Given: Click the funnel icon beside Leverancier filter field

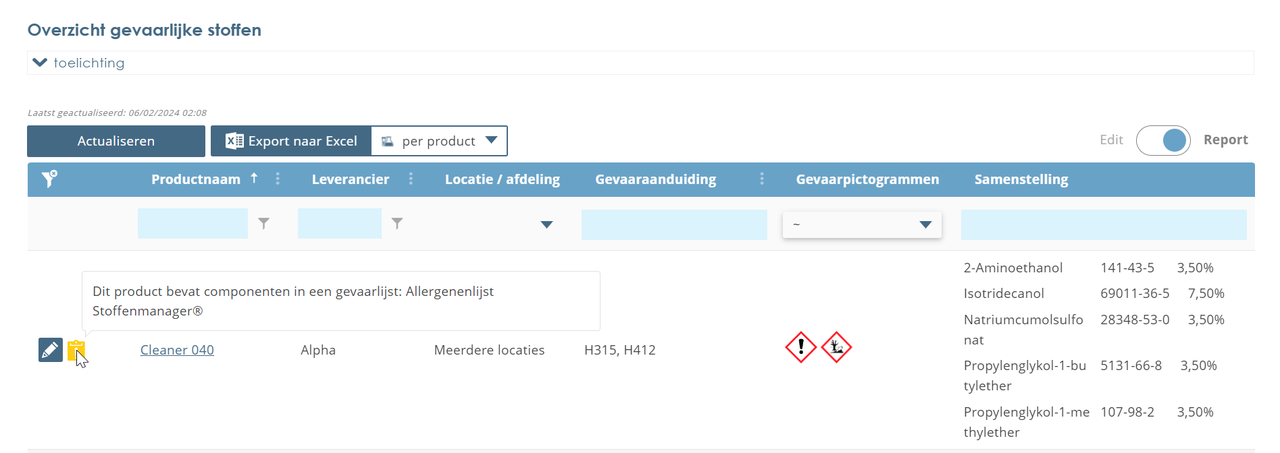Looking at the screenshot, I should [397, 224].
